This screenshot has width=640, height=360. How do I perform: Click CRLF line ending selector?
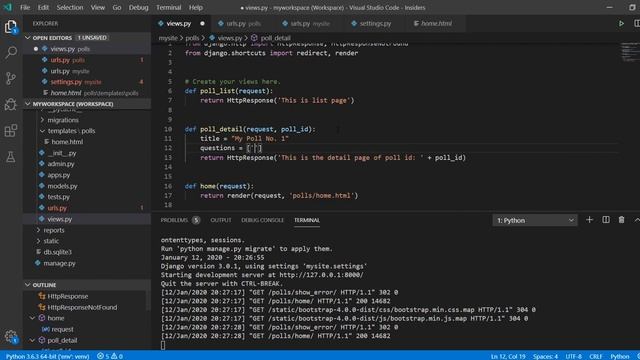596,356
